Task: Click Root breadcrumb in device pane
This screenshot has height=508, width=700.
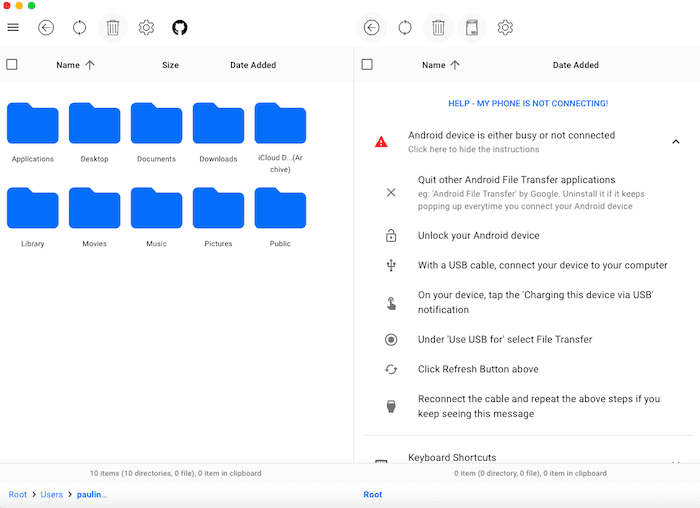Action: click(x=373, y=495)
